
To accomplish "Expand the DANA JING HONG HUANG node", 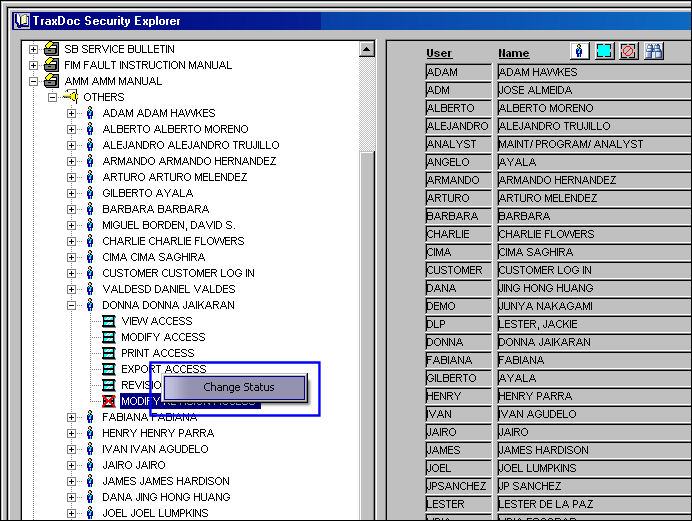I will click(71, 497).
